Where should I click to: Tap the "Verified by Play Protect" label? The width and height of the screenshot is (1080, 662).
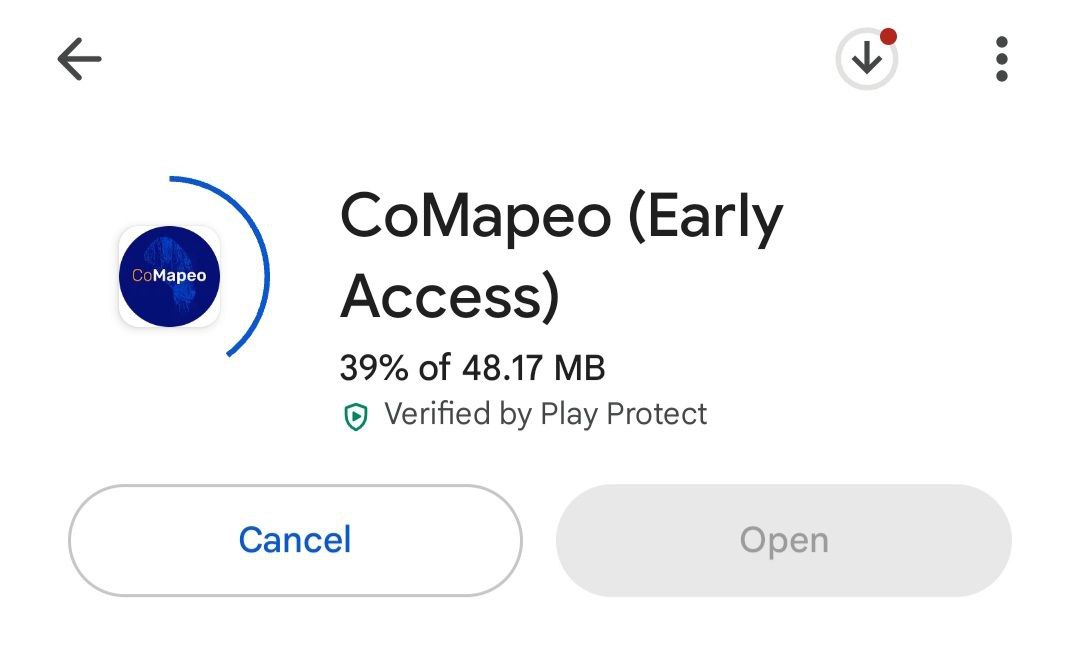pyautogui.click(x=545, y=414)
